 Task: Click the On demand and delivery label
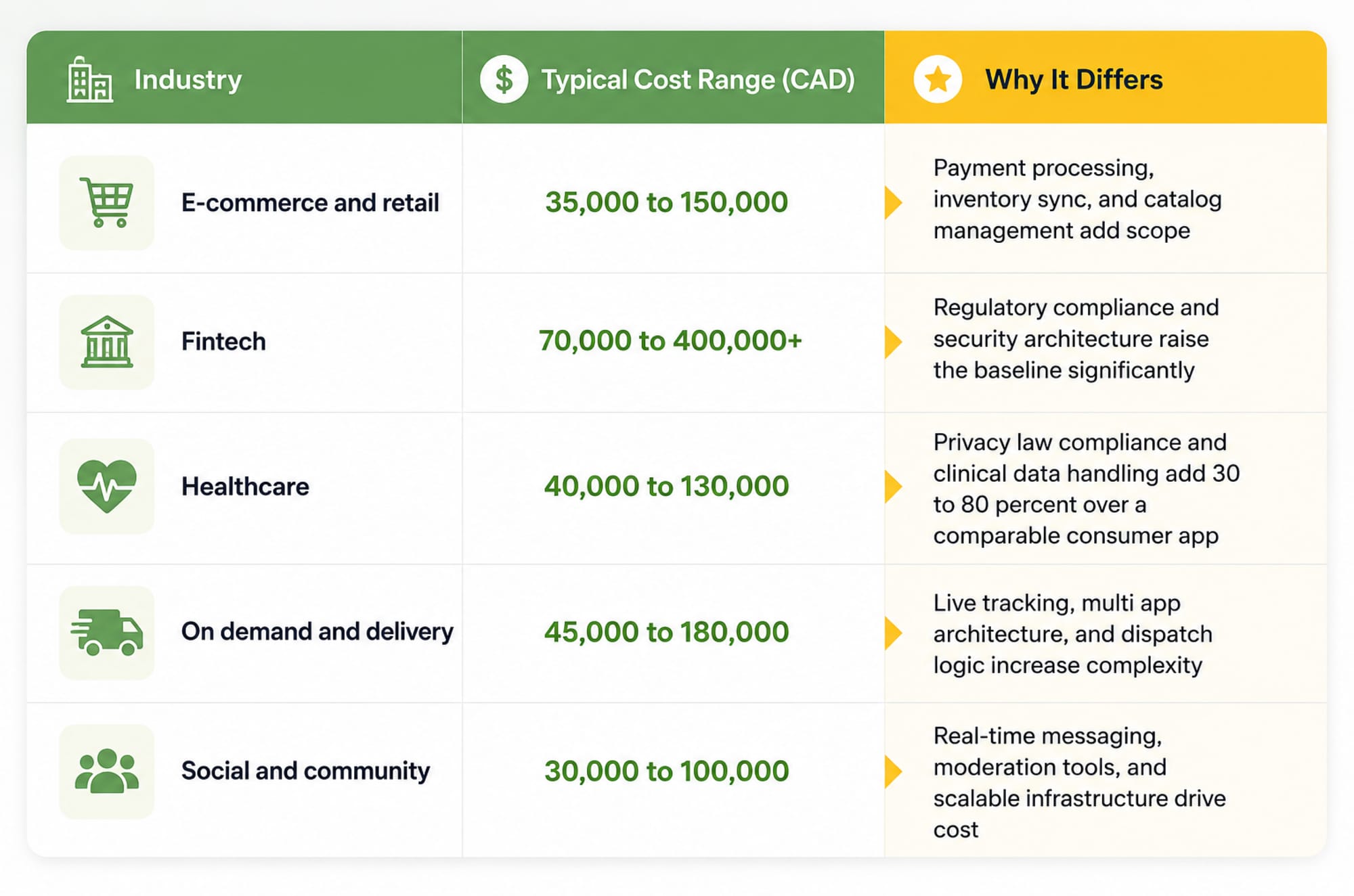coord(318,631)
